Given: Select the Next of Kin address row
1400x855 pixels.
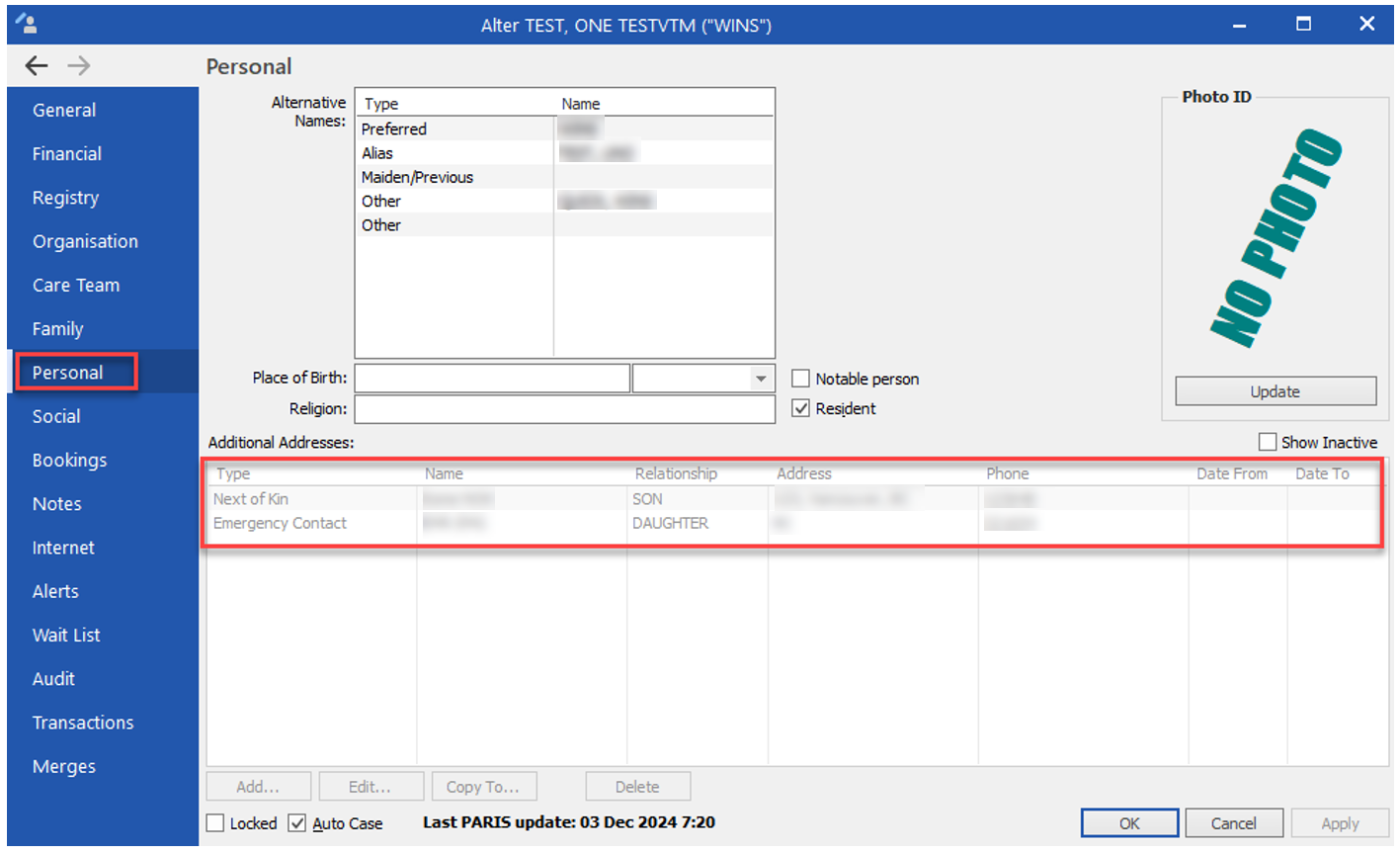Looking at the screenshot, I should click(251, 499).
